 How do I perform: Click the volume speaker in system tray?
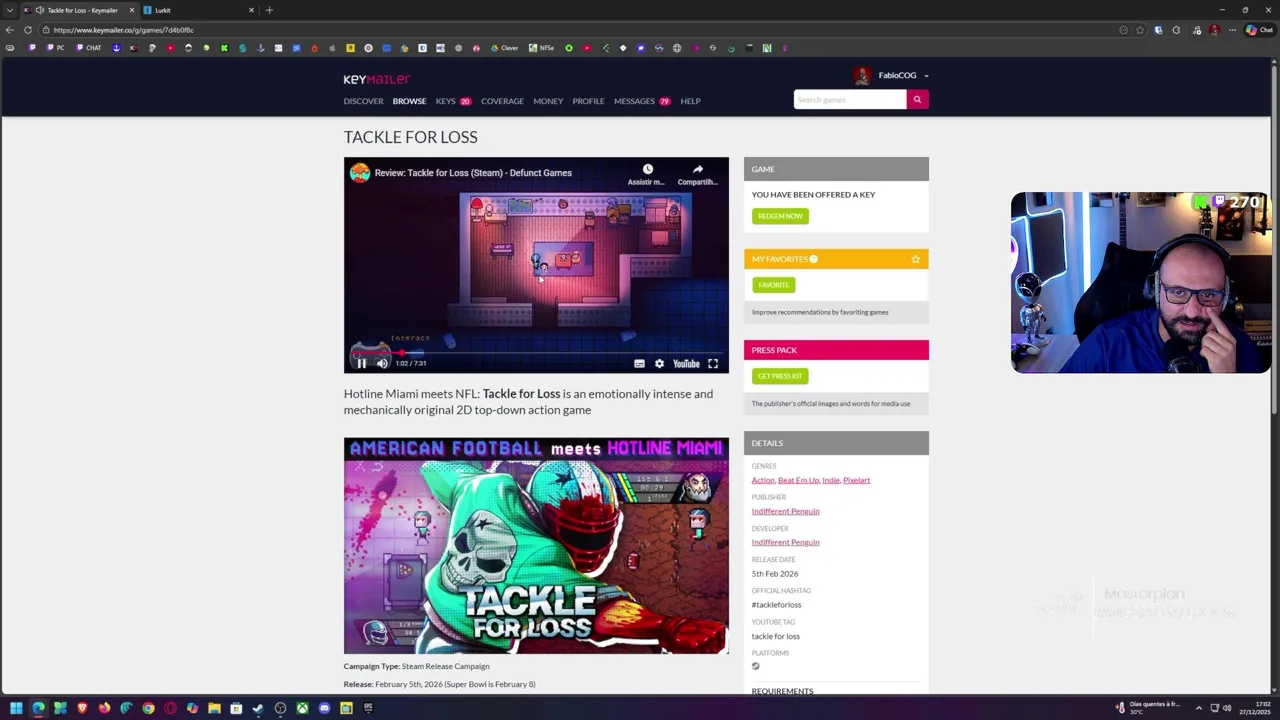click(1227, 708)
